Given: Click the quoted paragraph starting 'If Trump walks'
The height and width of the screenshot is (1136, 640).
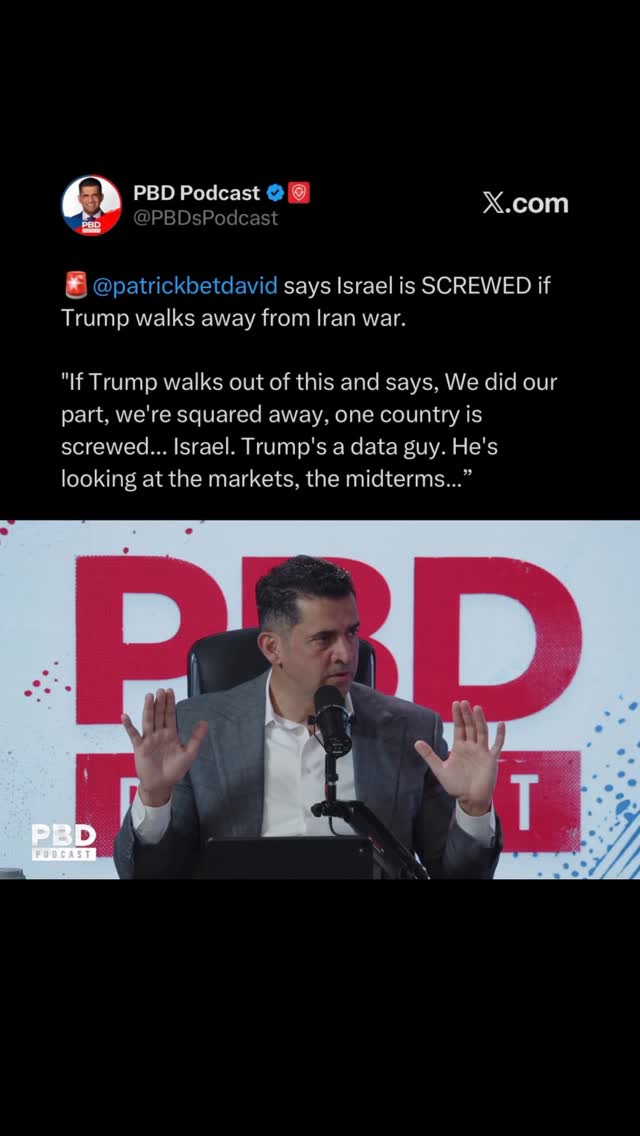Looking at the screenshot, I should pyautogui.click(x=309, y=431).
